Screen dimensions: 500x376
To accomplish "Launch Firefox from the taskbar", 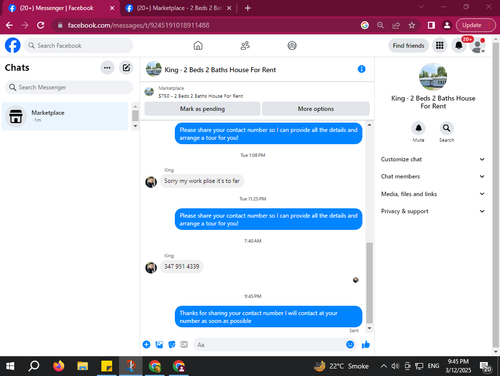I will tap(59, 366).
